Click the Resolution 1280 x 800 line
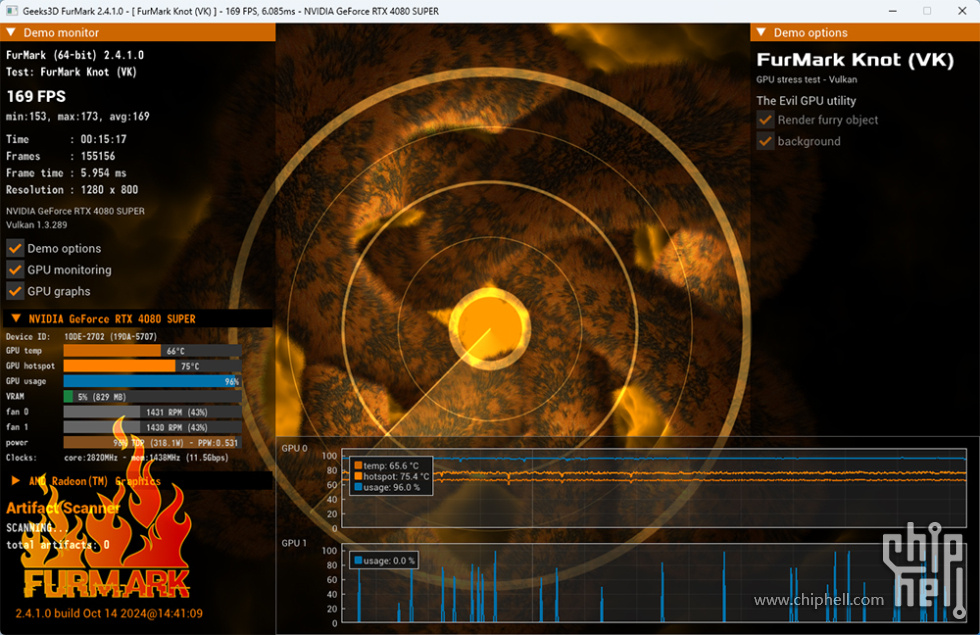The image size is (980, 635). tap(72, 189)
